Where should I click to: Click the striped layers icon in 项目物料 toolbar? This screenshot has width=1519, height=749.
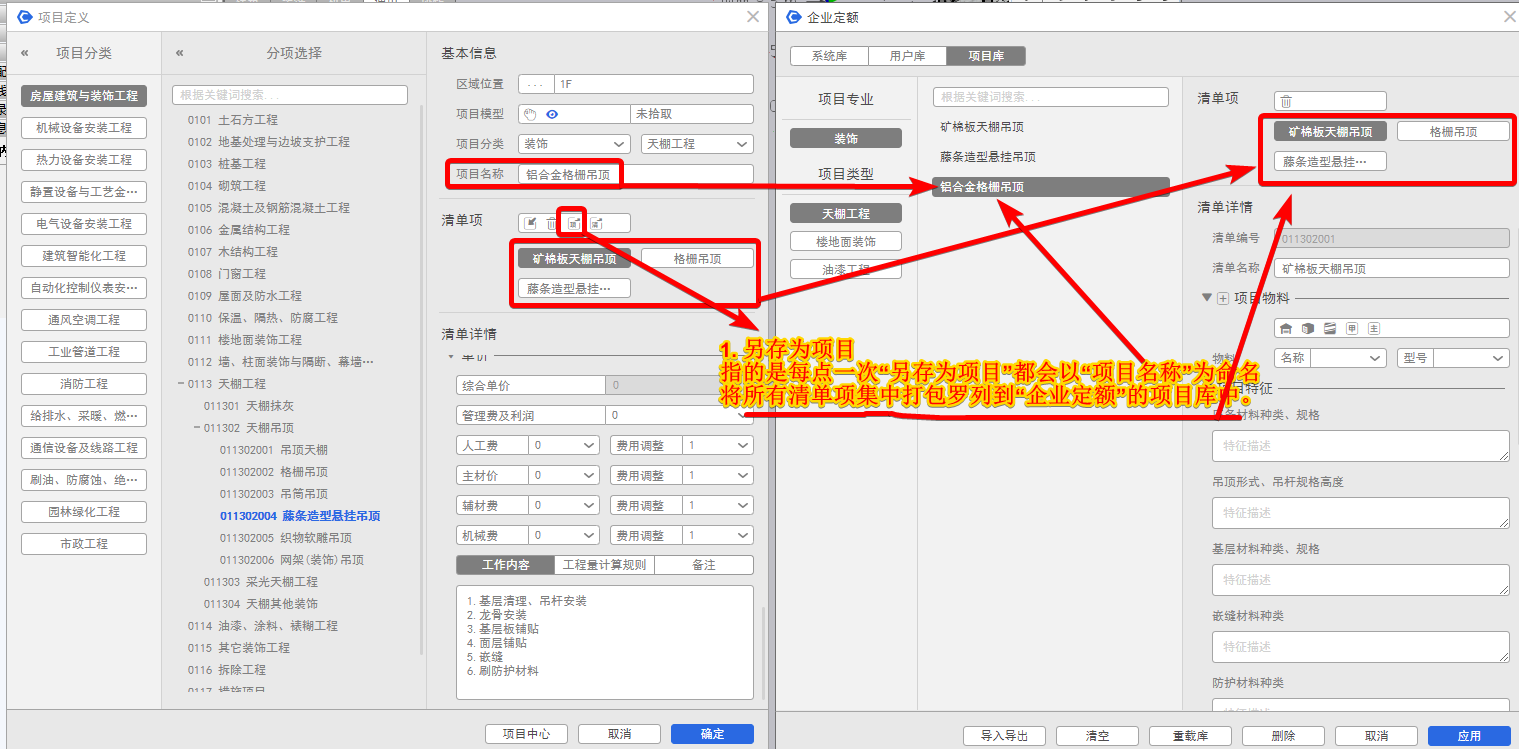(1330, 328)
